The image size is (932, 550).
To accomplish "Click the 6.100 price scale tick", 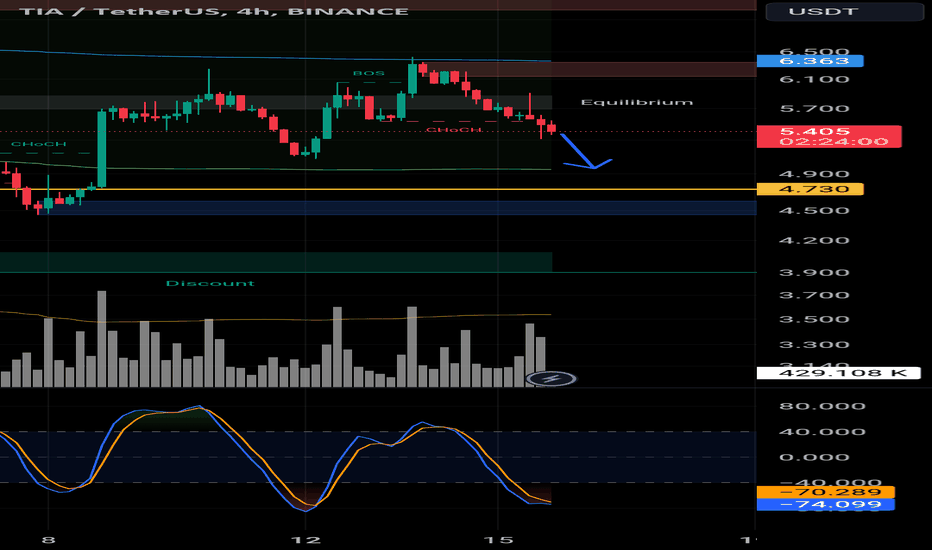I will click(x=814, y=79).
